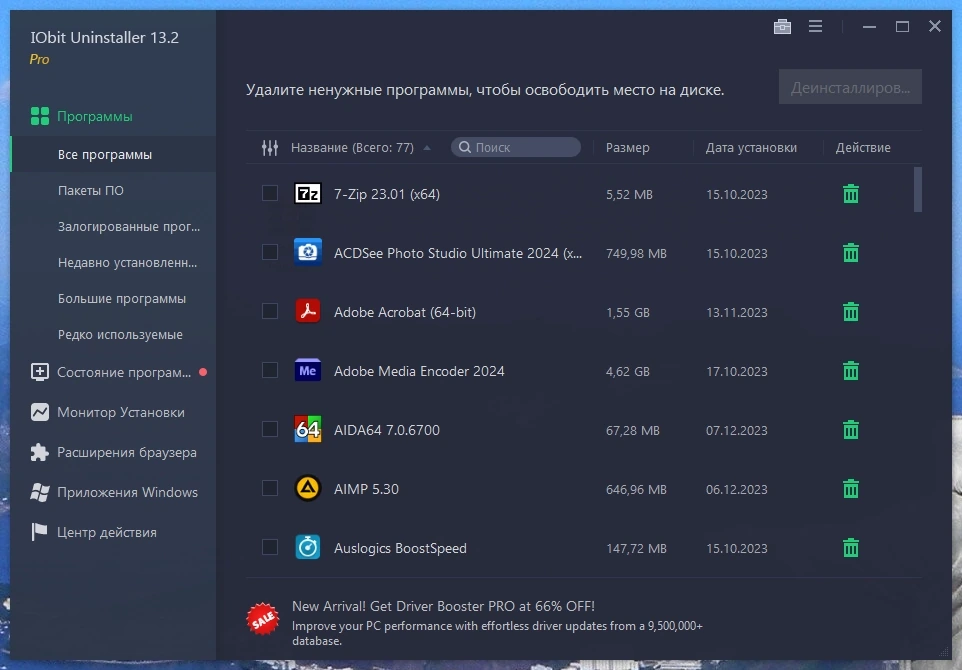This screenshot has width=962, height=670.
Task: Open the hamburger options menu
Action: (x=815, y=26)
